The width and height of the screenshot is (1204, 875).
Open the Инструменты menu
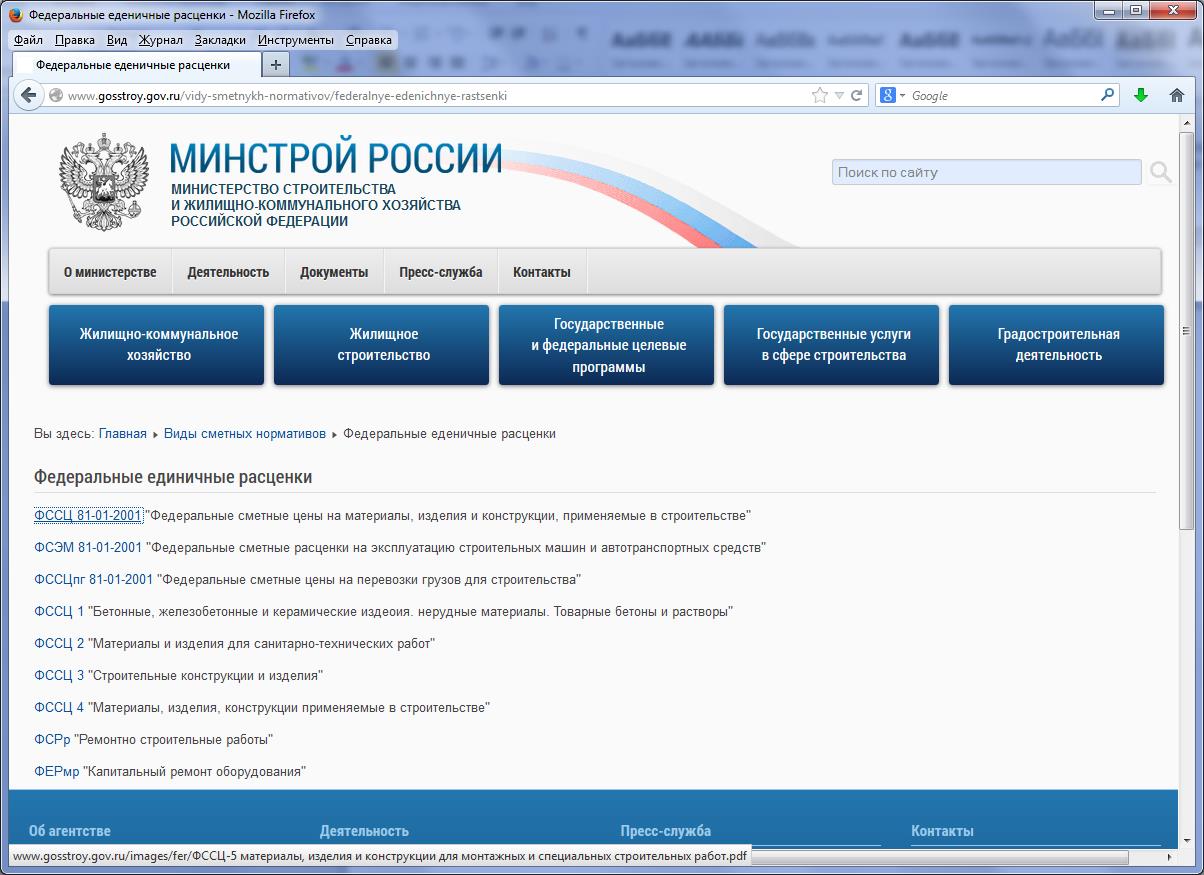[x=295, y=40]
